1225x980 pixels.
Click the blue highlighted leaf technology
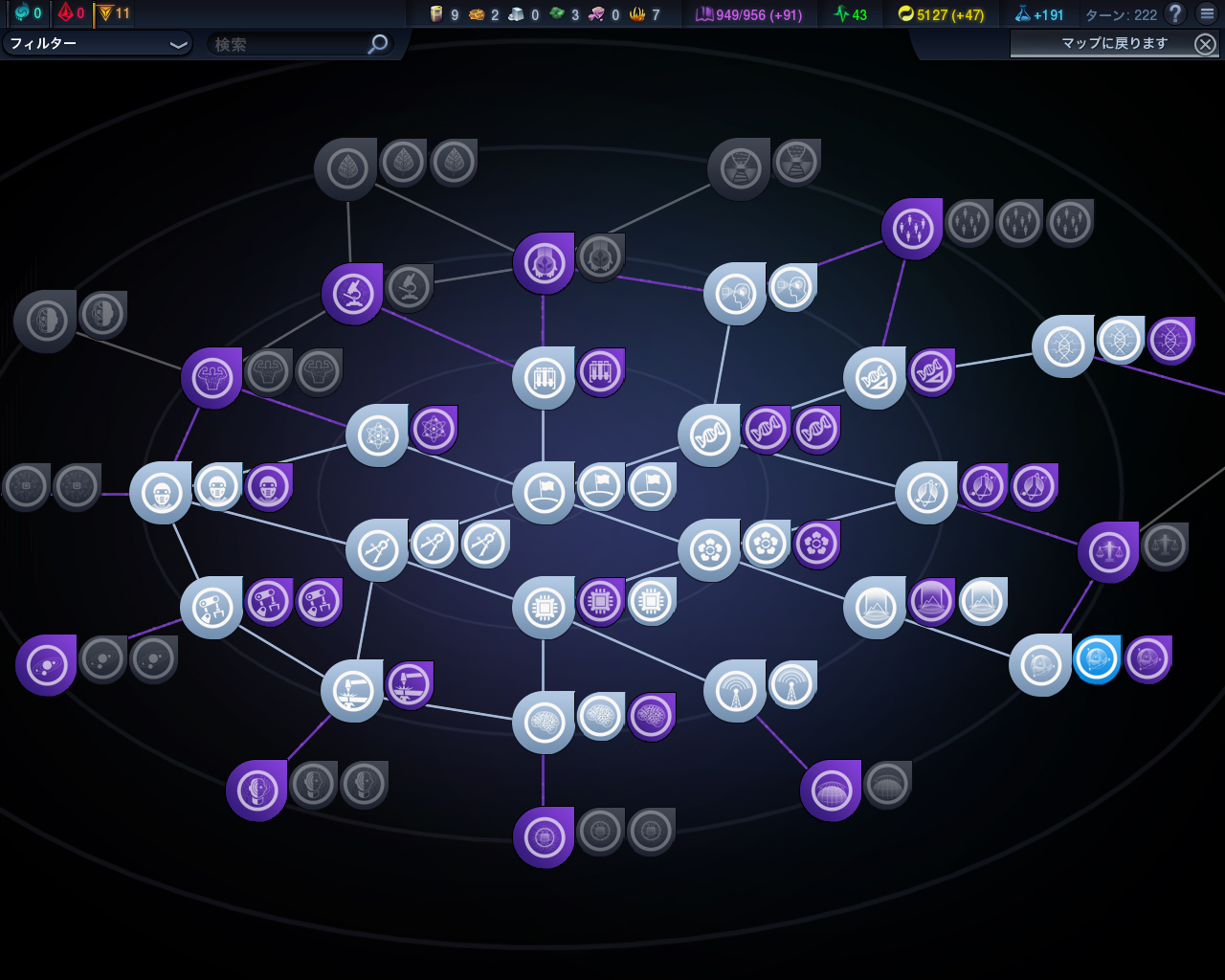pyautogui.click(x=1097, y=659)
